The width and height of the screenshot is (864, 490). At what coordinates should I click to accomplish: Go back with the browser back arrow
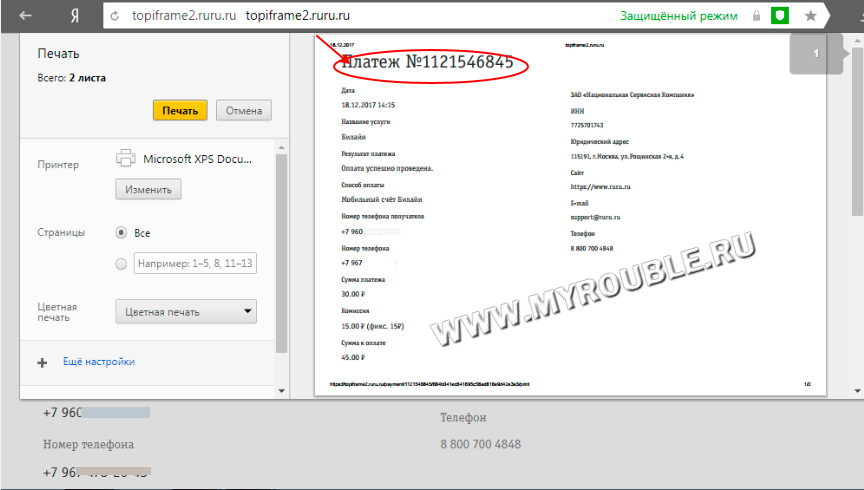(25, 15)
